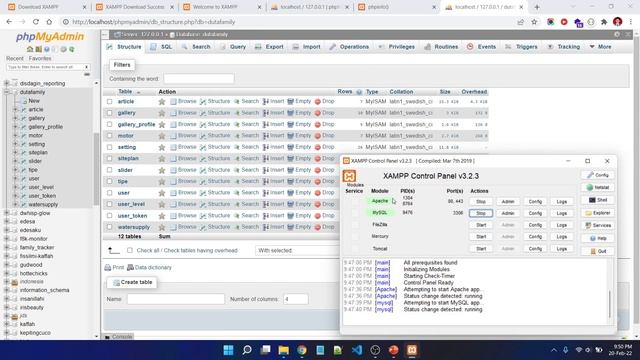This screenshot has height=360, width=640.
Task: Click the Browse icon for watersupply row
Action: (173, 227)
